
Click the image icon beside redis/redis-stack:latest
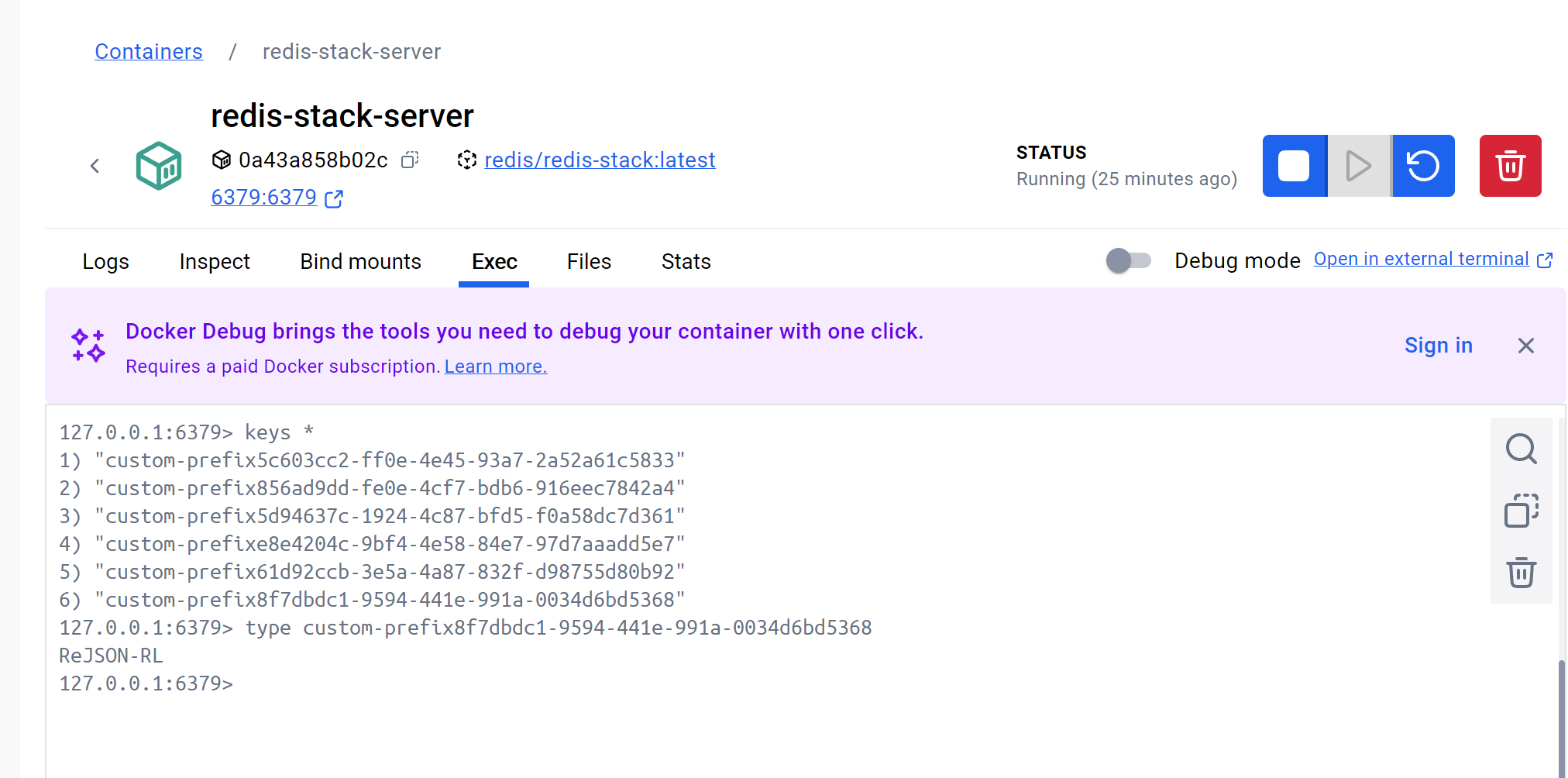click(x=466, y=160)
